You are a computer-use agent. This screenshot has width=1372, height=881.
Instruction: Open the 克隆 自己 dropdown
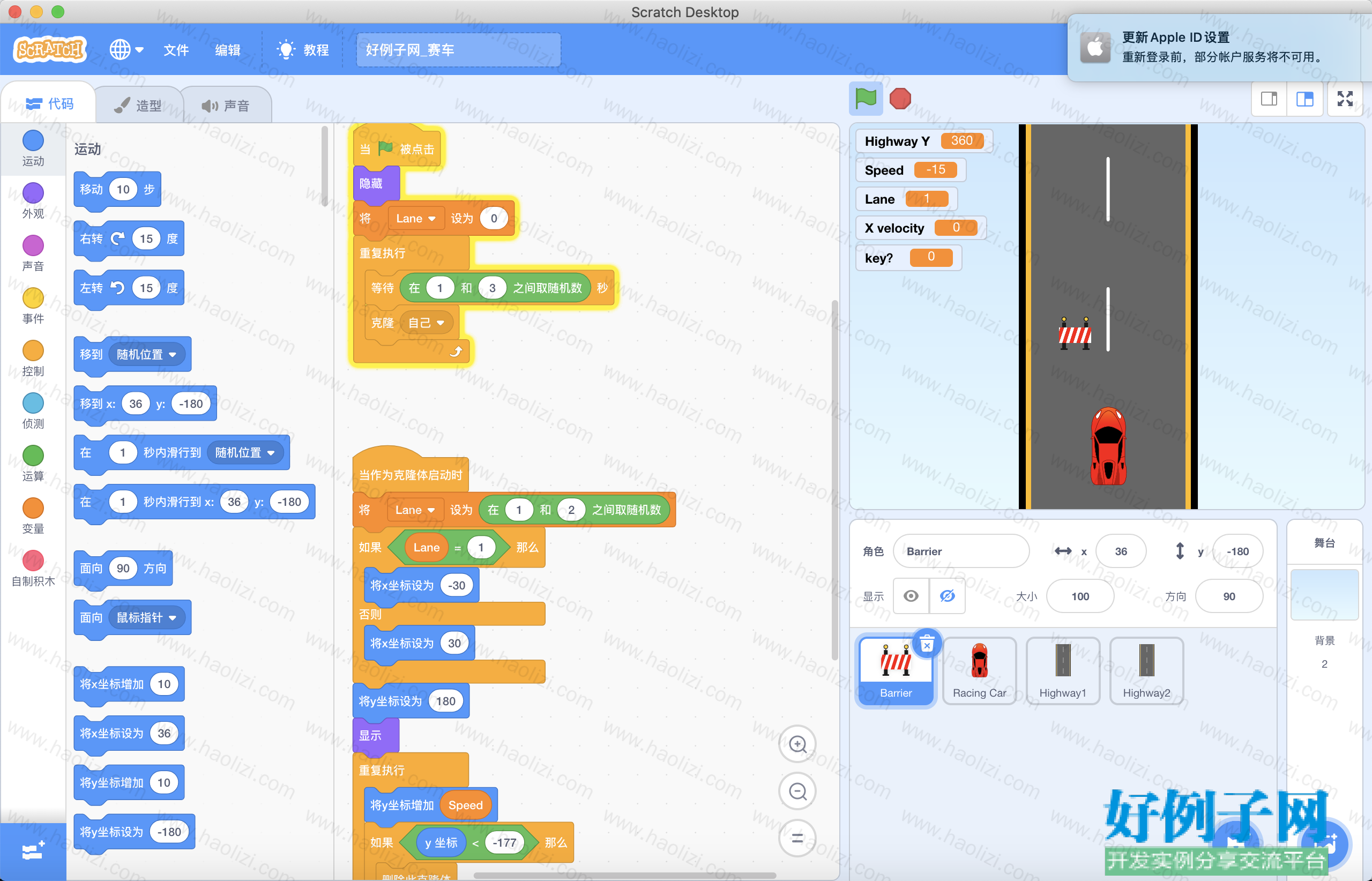[x=426, y=323]
